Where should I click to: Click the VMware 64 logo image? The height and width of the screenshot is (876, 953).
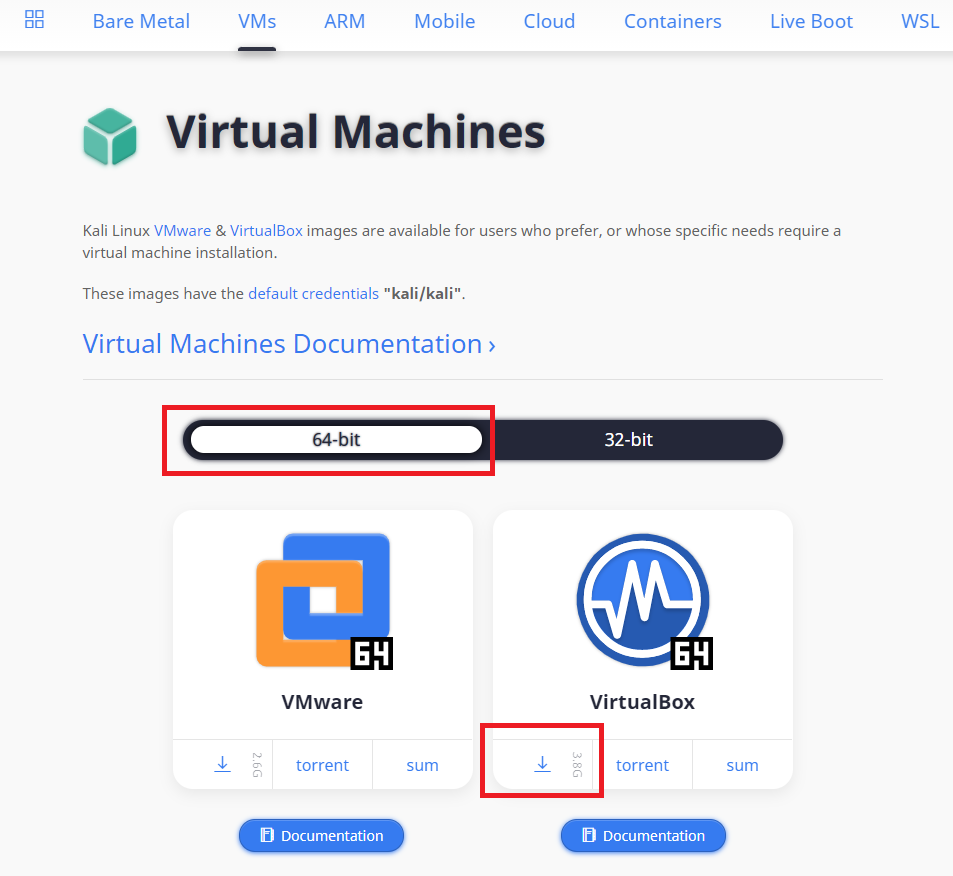pos(324,601)
